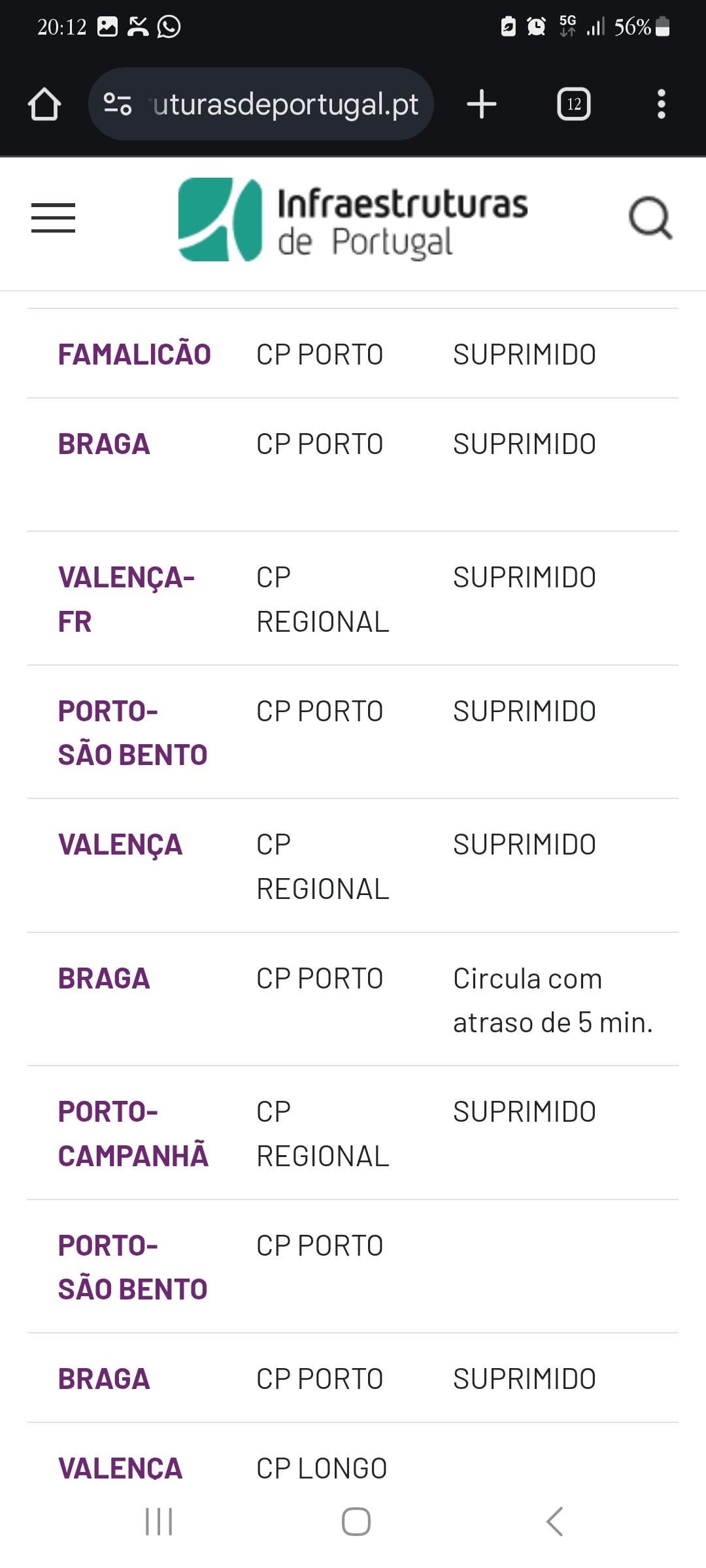Open the PORTO-CAMPANHÃ destination link
This screenshot has height=1568, width=706.
[133, 1134]
